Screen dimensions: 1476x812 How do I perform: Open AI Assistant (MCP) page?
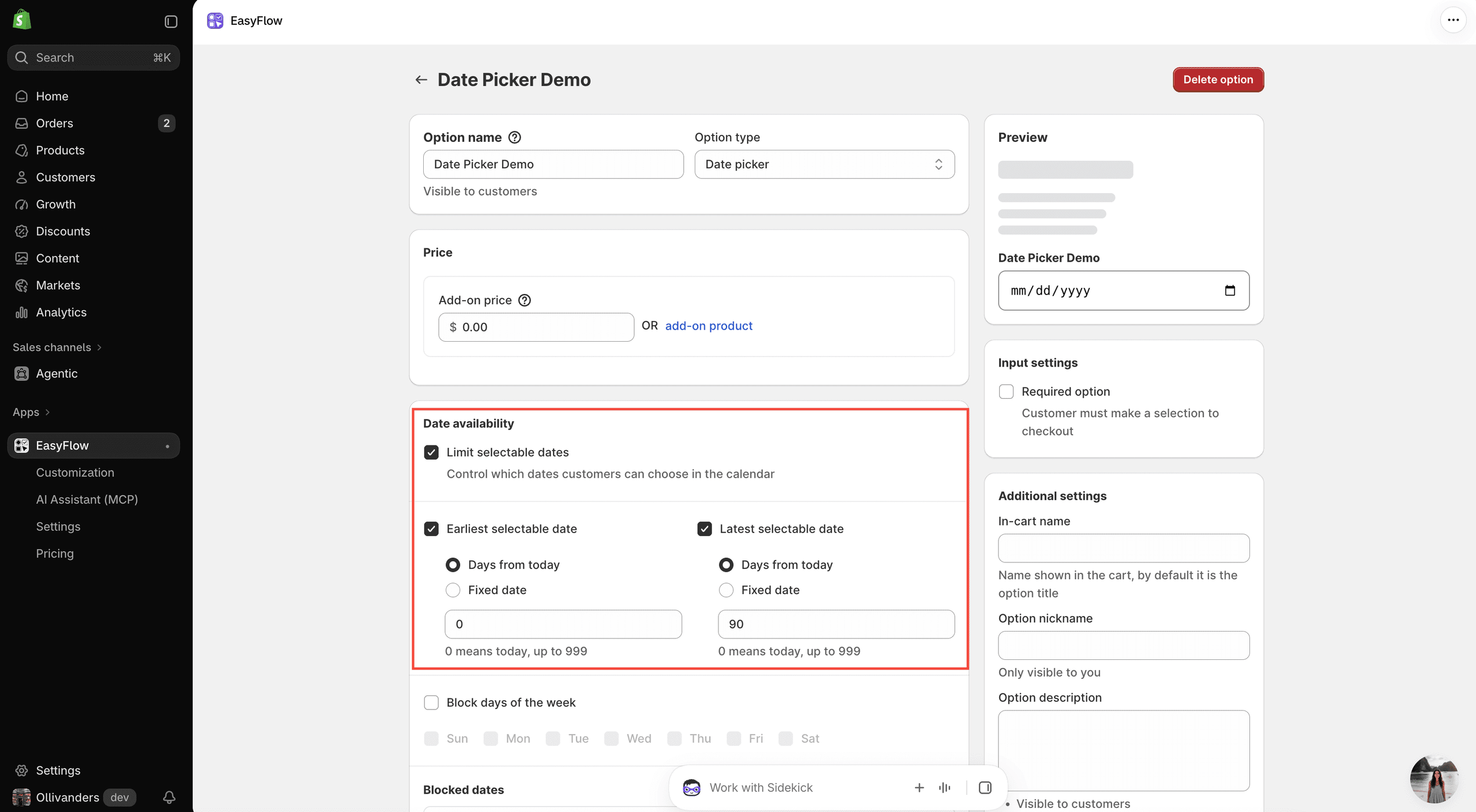(x=87, y=500)
